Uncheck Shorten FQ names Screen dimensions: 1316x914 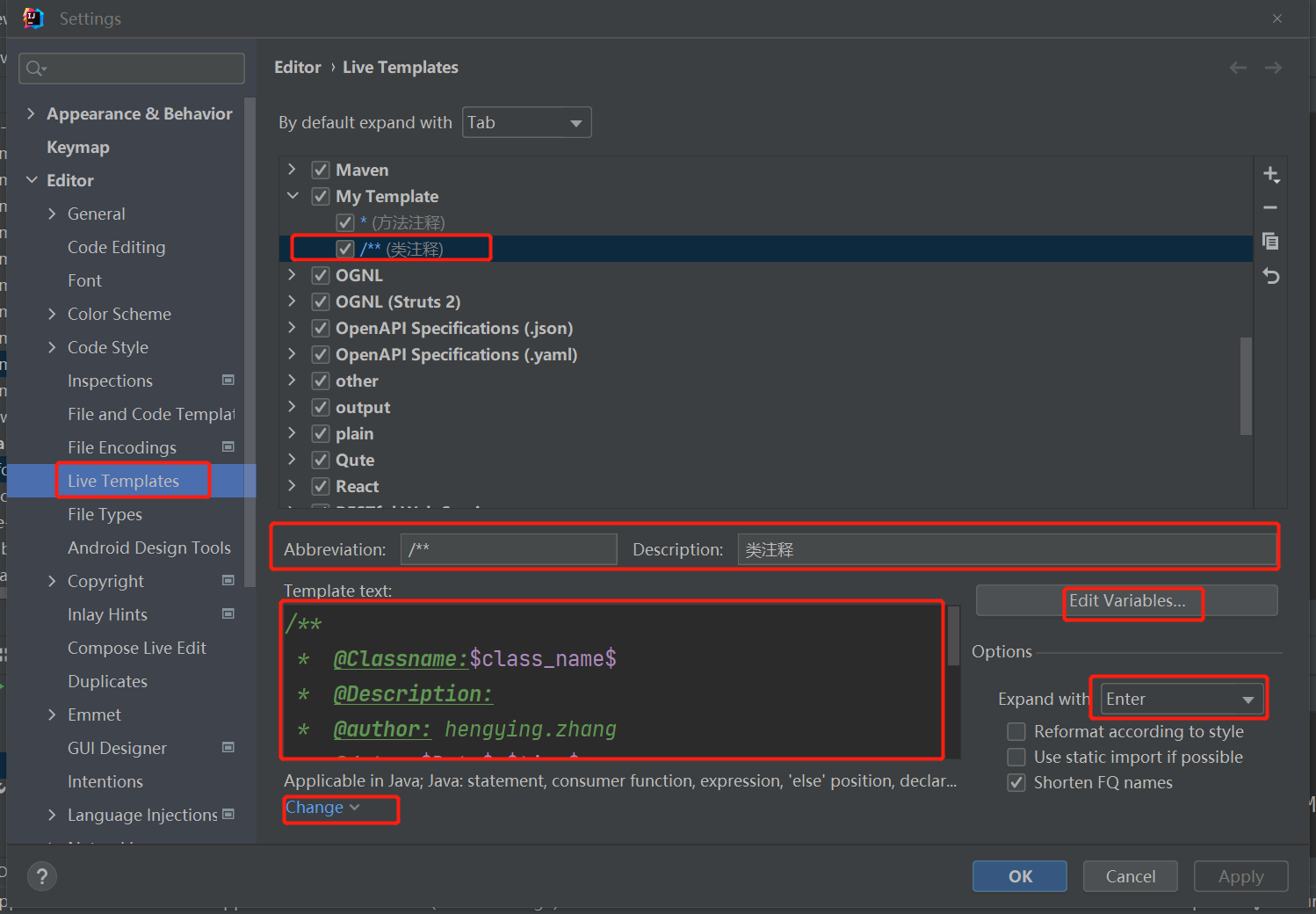coord(1016,782)
